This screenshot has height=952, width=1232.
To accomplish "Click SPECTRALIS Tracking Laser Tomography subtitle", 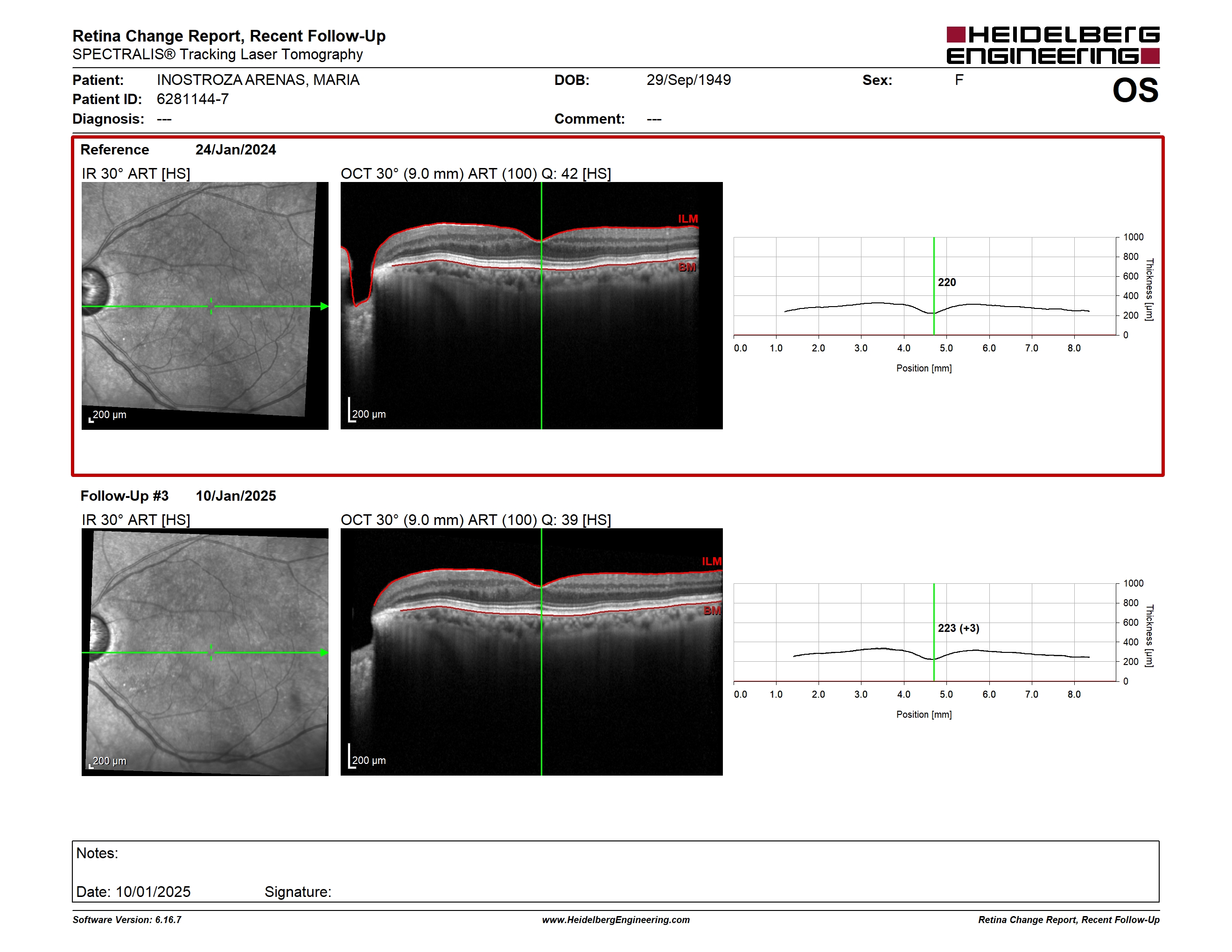I will [217, 55].
